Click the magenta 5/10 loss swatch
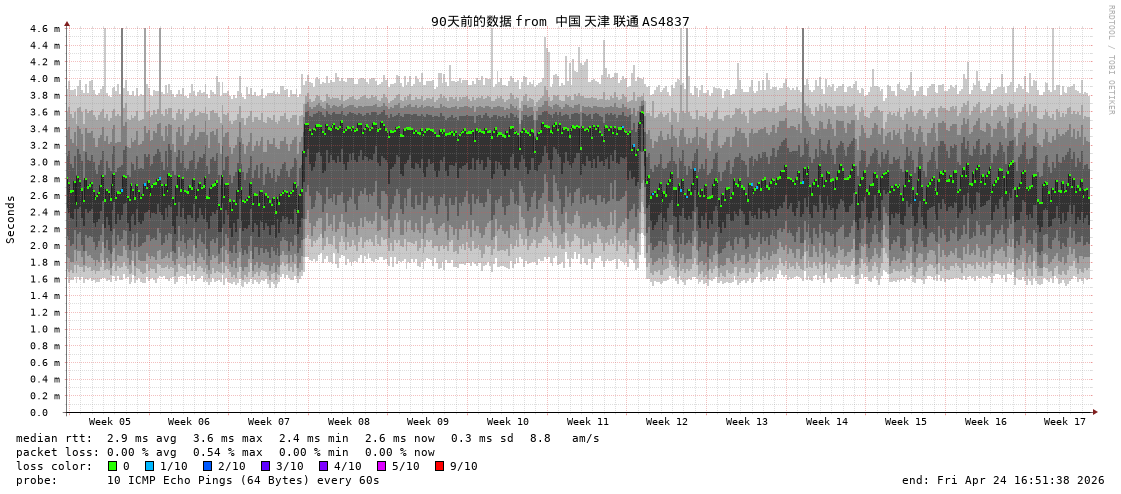The image size is (1121, 494). click(381, 466)
